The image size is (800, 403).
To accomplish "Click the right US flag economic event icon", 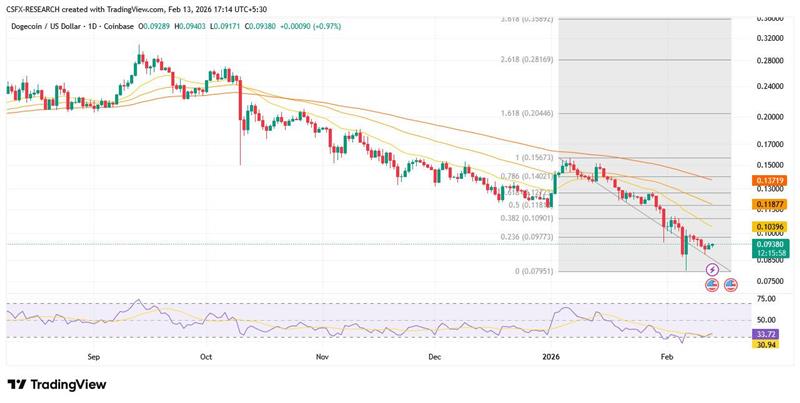I will click(x=731, y=285).
